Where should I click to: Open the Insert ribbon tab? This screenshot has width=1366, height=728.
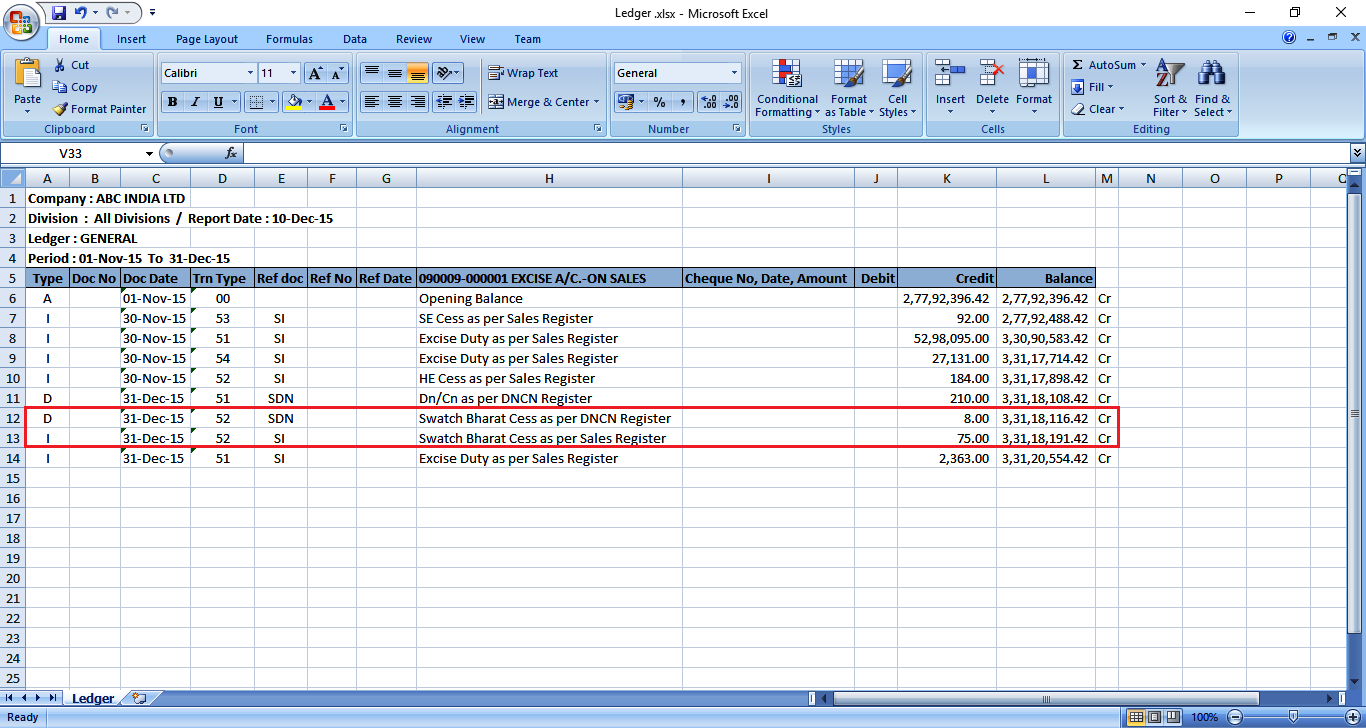131,39
